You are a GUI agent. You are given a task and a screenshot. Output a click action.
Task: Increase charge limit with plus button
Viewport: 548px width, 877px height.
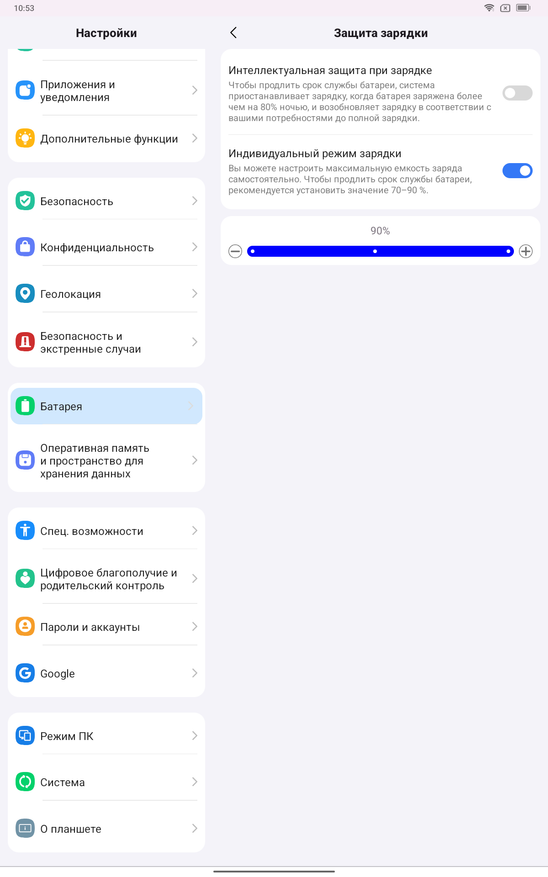pyautogui.click(x=526, y=251)
